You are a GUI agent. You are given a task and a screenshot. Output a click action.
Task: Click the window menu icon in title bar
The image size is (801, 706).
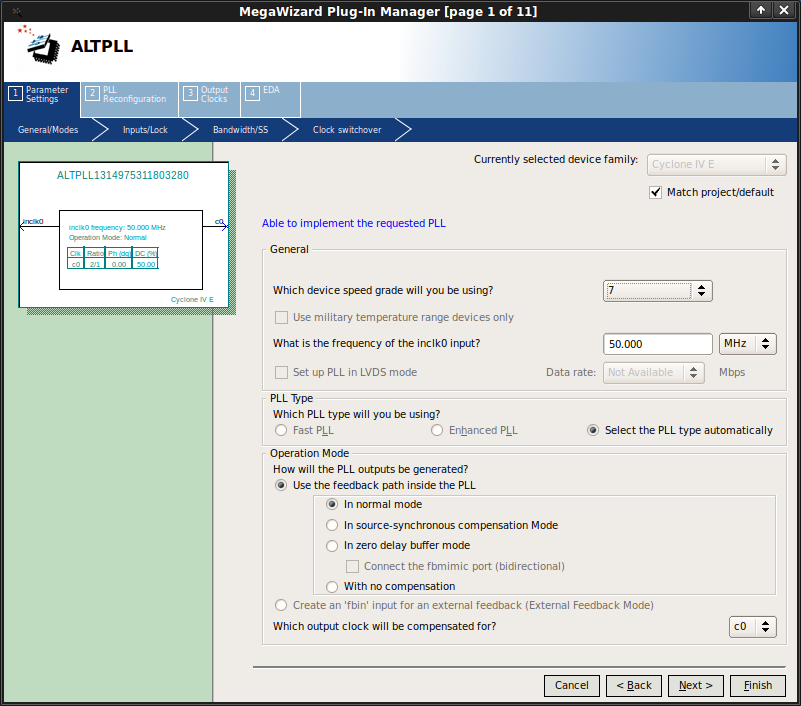(x=17, y=11)
